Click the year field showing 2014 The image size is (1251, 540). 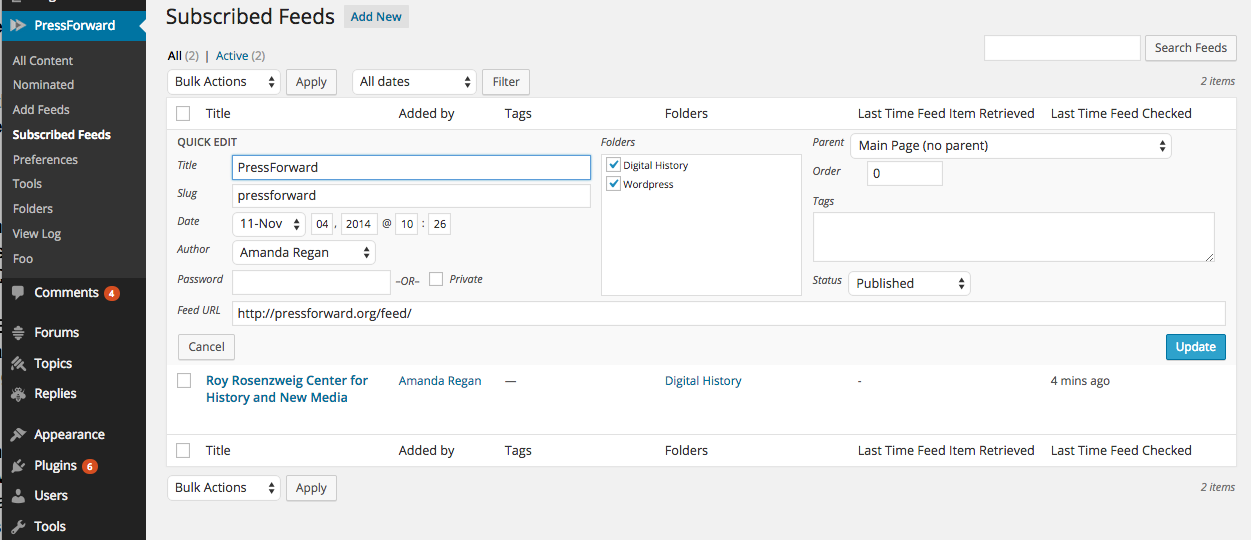[x=359, y=224]
